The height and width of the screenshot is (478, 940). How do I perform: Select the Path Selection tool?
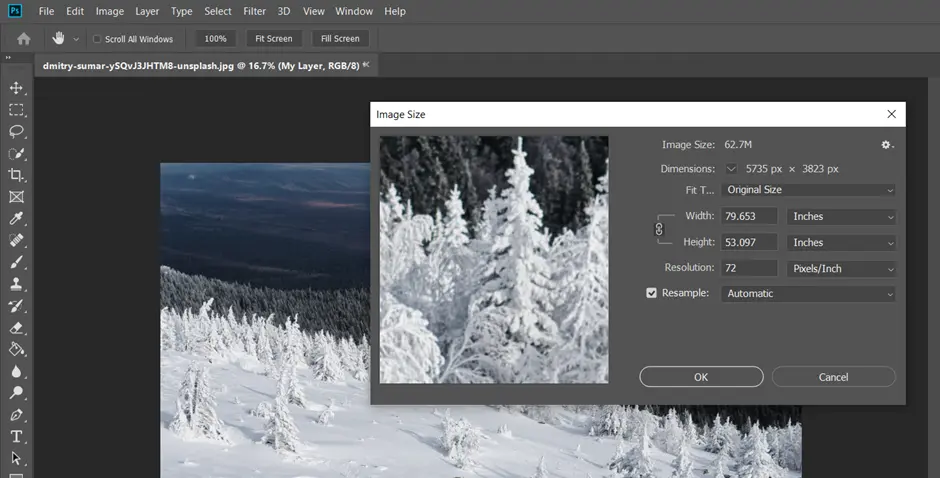click(x=16, y=458)
